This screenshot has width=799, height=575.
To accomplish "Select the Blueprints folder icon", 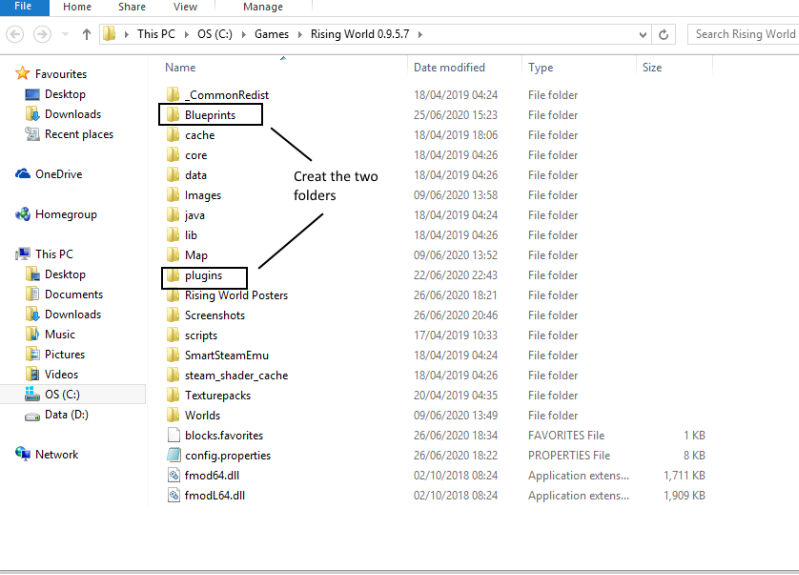I will click(x=172, y=115).
